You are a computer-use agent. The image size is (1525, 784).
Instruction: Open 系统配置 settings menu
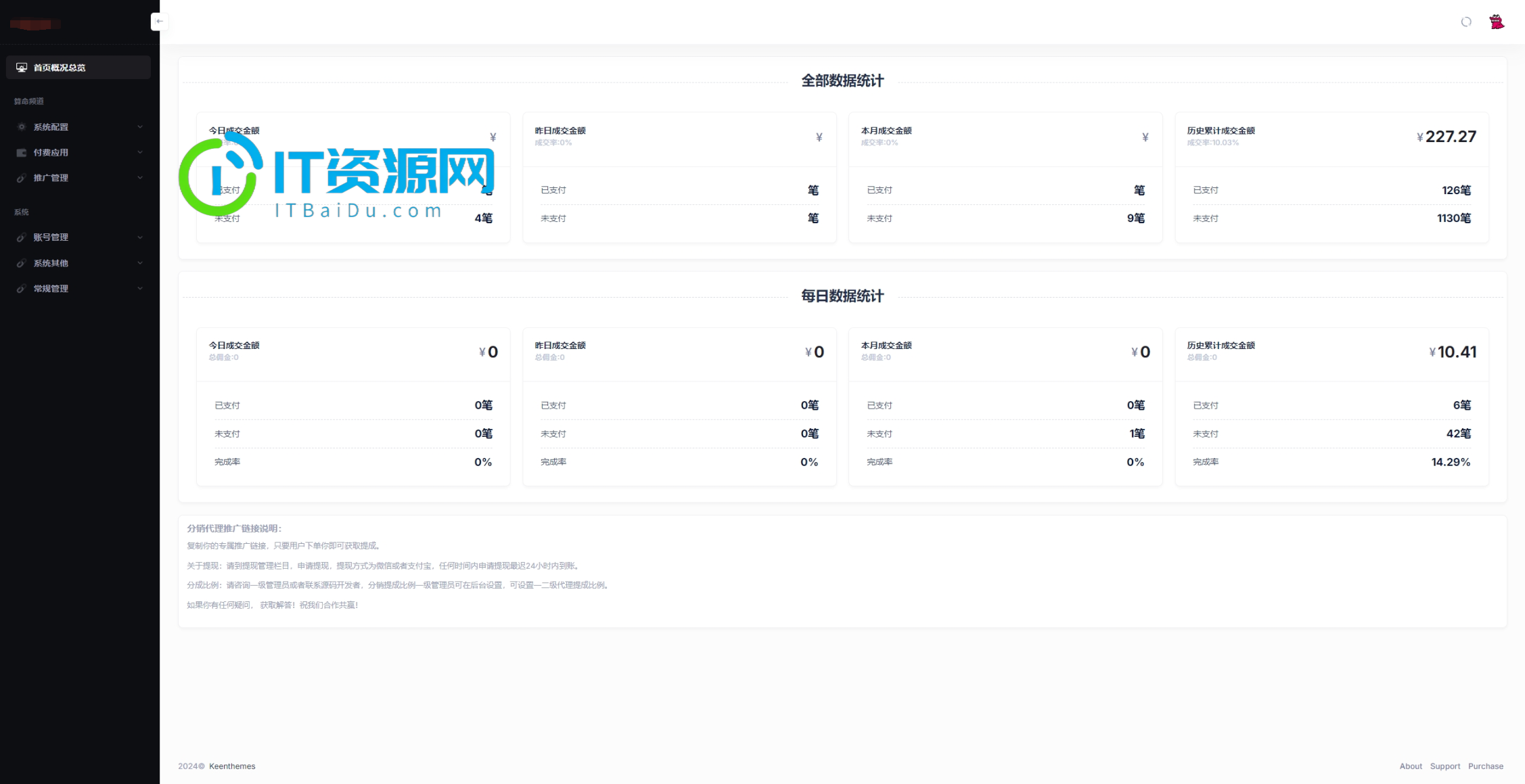pos(75,126)
